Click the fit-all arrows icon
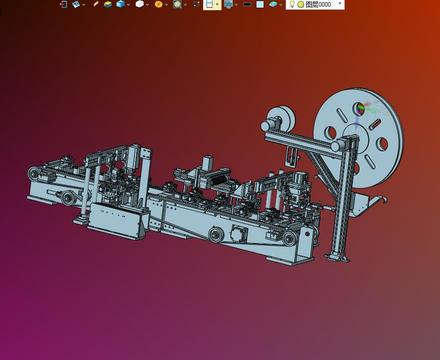Image resolution: width=440 pixels, height=360 pixels. [x=196, y=4]
